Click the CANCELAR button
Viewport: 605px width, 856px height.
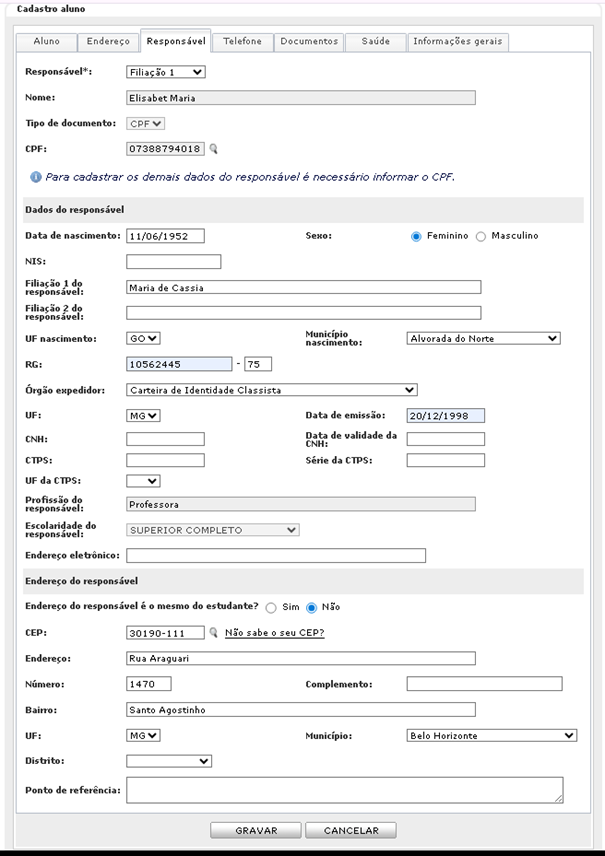coord(350,830)
